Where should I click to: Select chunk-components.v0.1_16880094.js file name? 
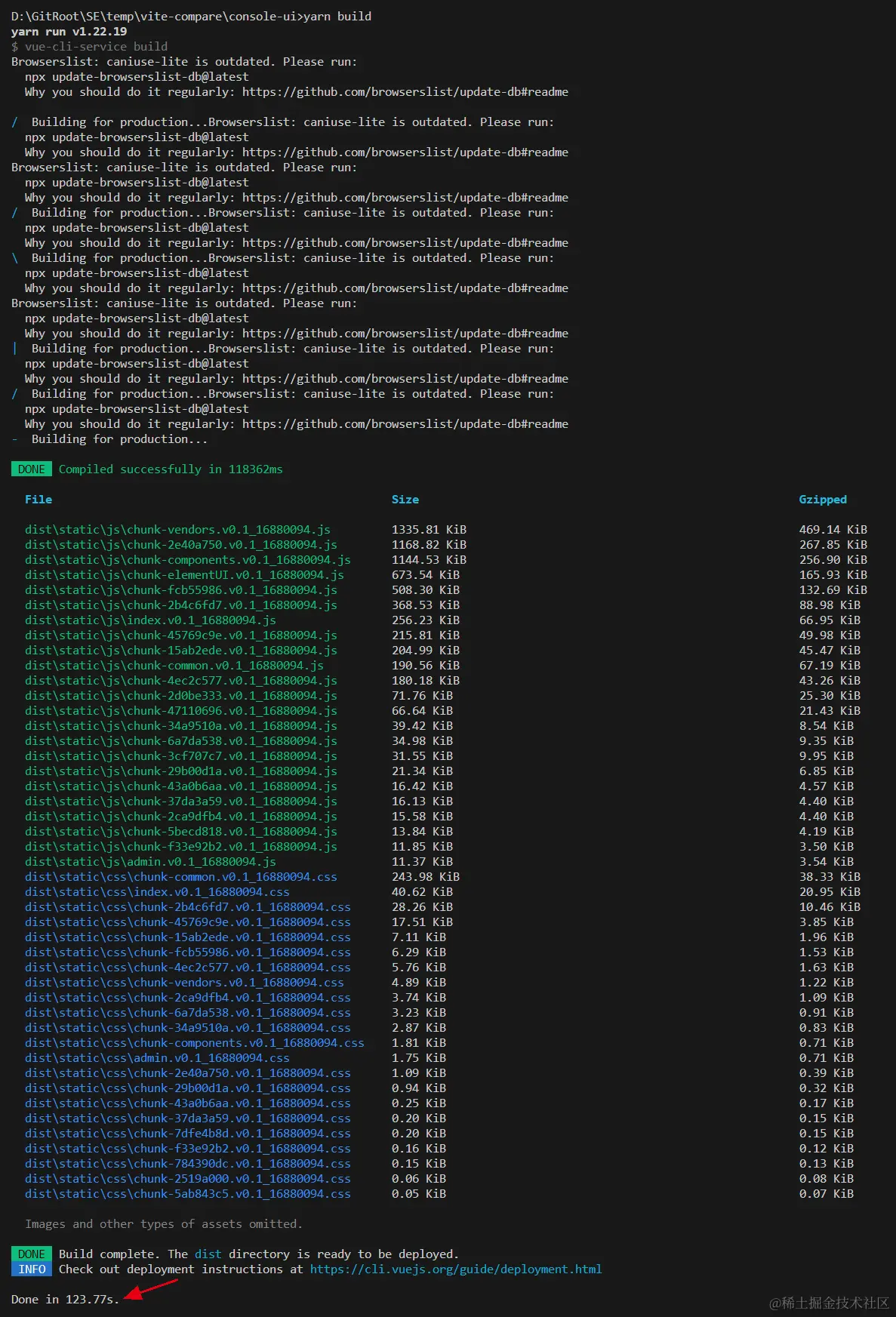pos(188,560)
